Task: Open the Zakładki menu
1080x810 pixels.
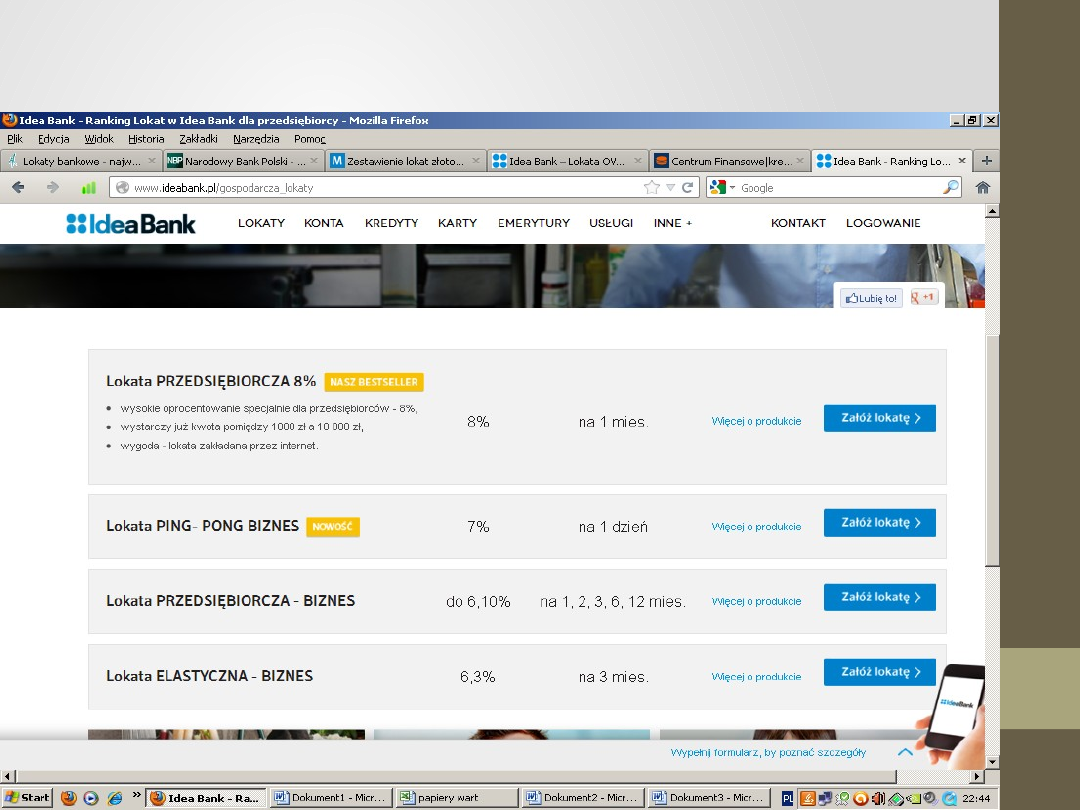Action: tap(198, 139)
